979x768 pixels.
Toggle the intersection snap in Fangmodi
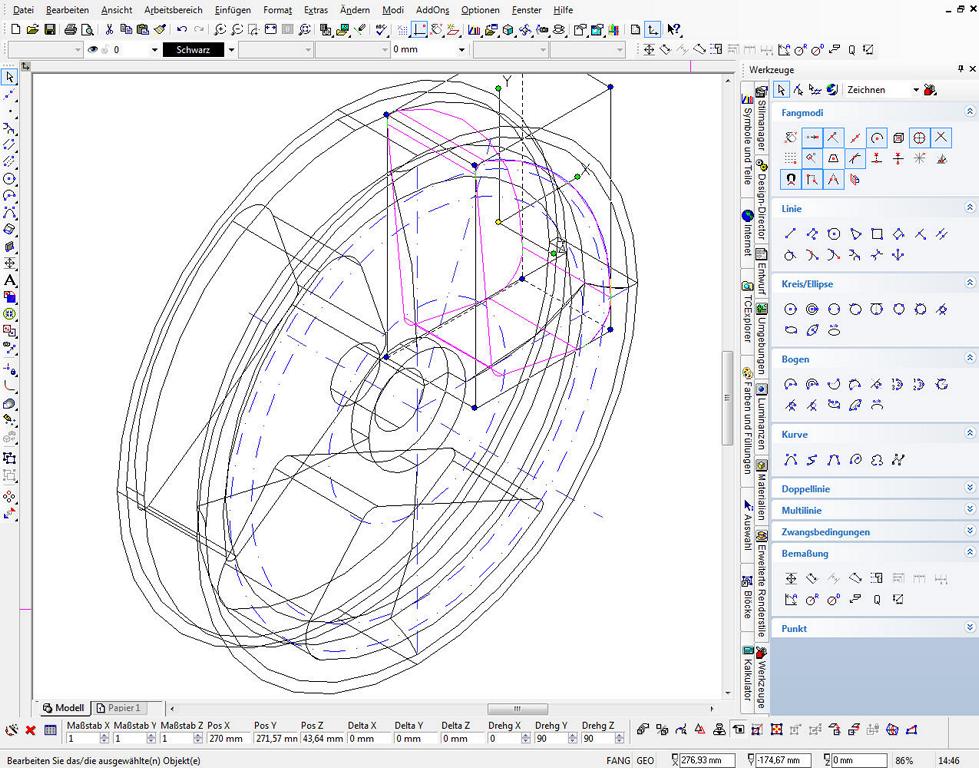(941, 137)
